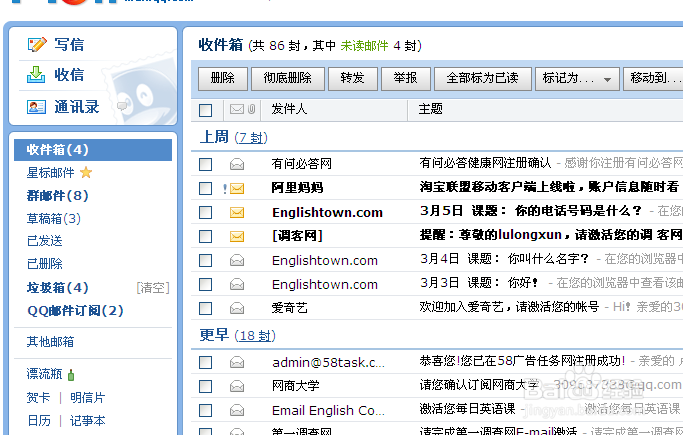683x435 pixels.
Task: Click the envelope icon for Email English Co... mail
Action: pos(237,410)
